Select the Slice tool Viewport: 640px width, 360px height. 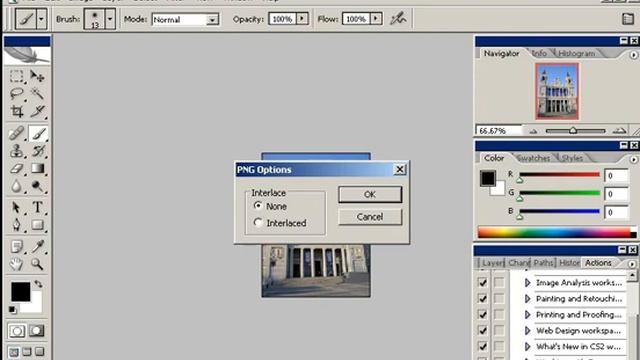pyautogui.click(x=38, y=111)
